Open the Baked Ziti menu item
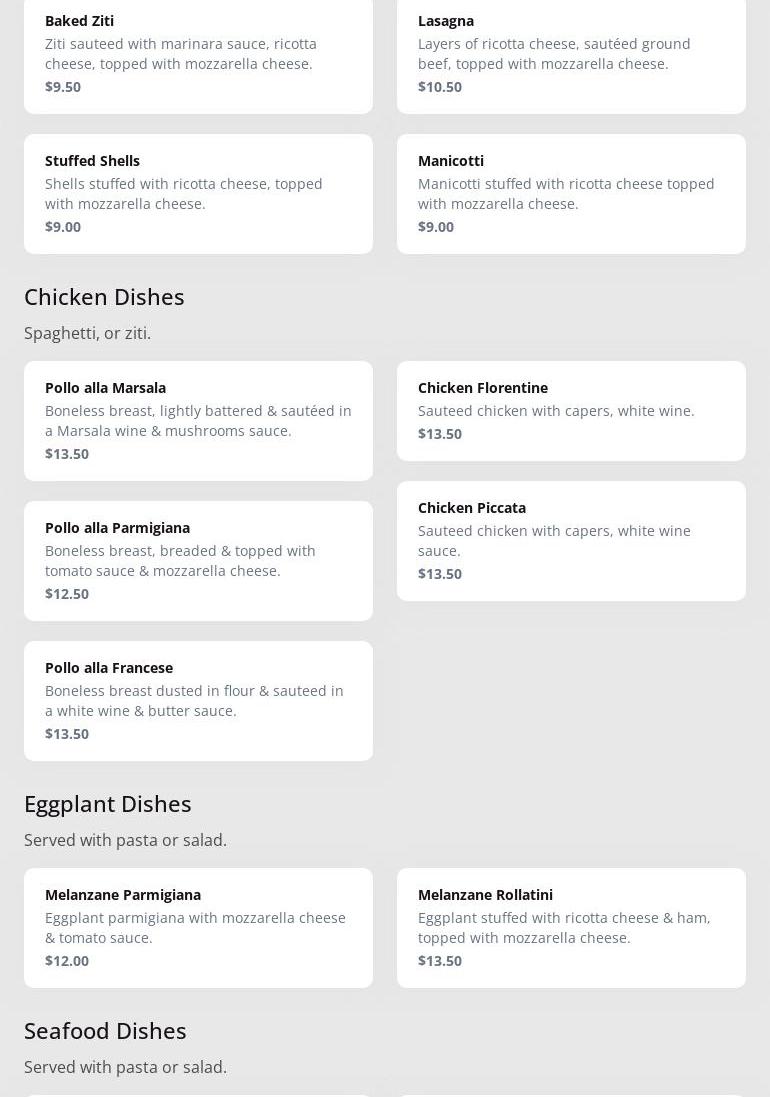This screenshot has height=1097, width=770. 198,53
